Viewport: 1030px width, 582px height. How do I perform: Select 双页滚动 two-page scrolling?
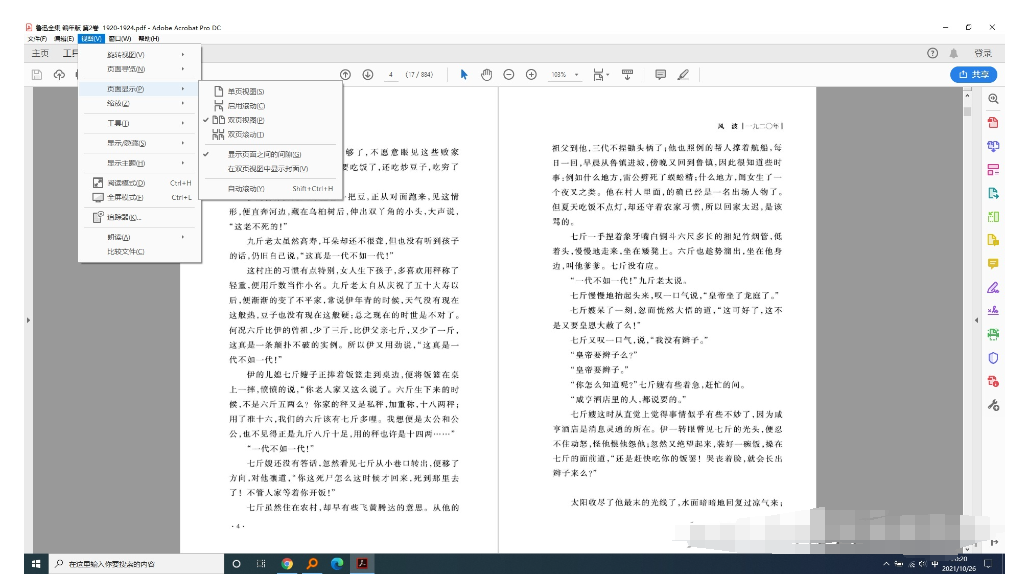[271, 135]
